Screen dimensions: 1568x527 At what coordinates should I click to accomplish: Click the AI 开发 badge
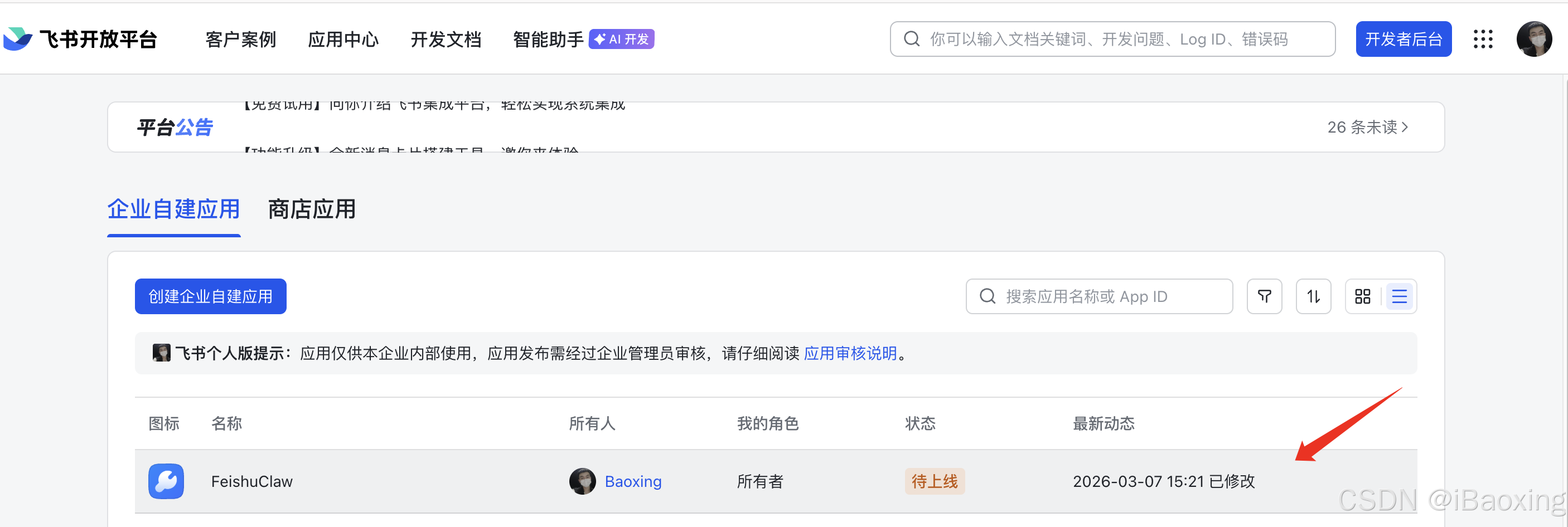click(x=622, y=38)
